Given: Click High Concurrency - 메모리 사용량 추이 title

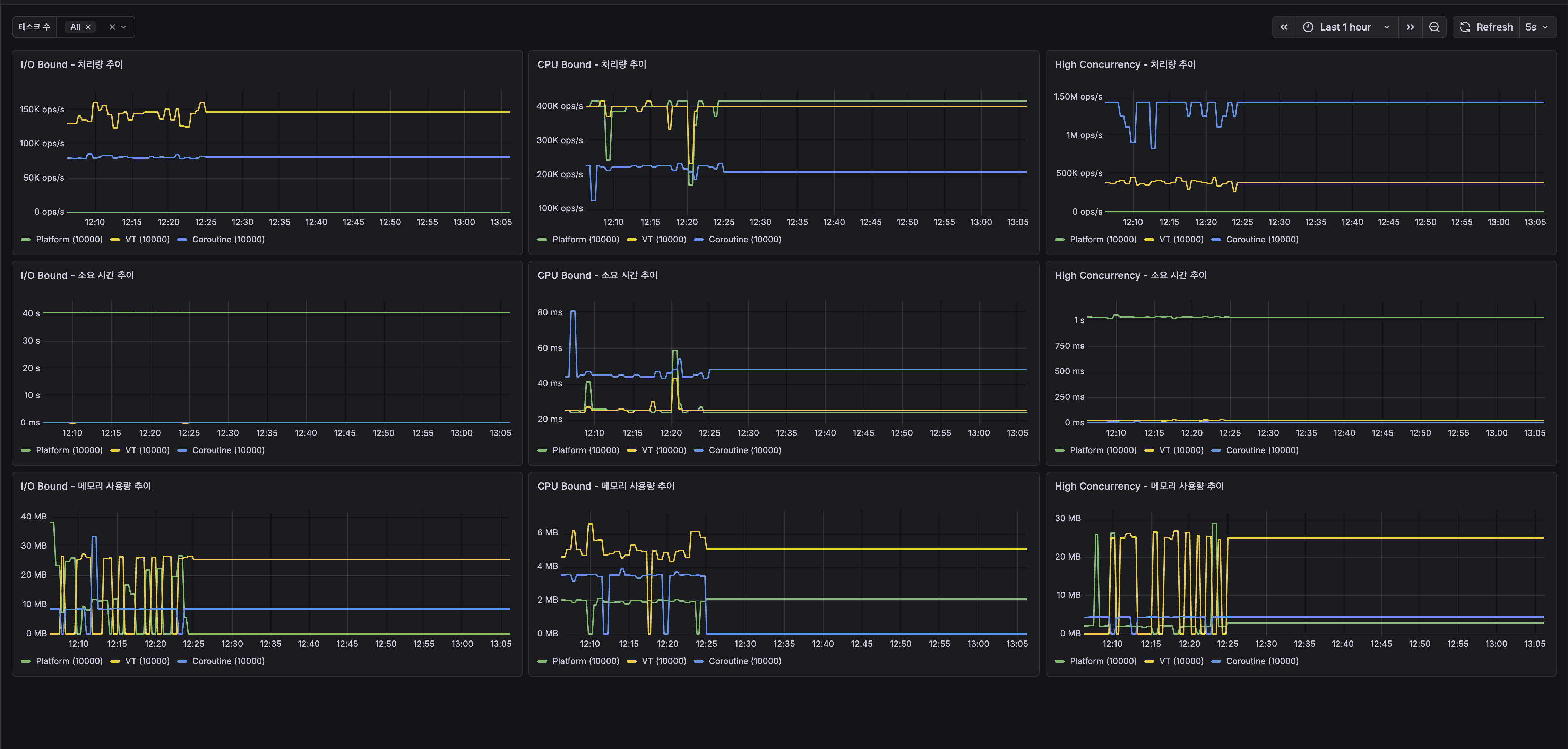Looking at the screenshot, I should click(1139, 486).
